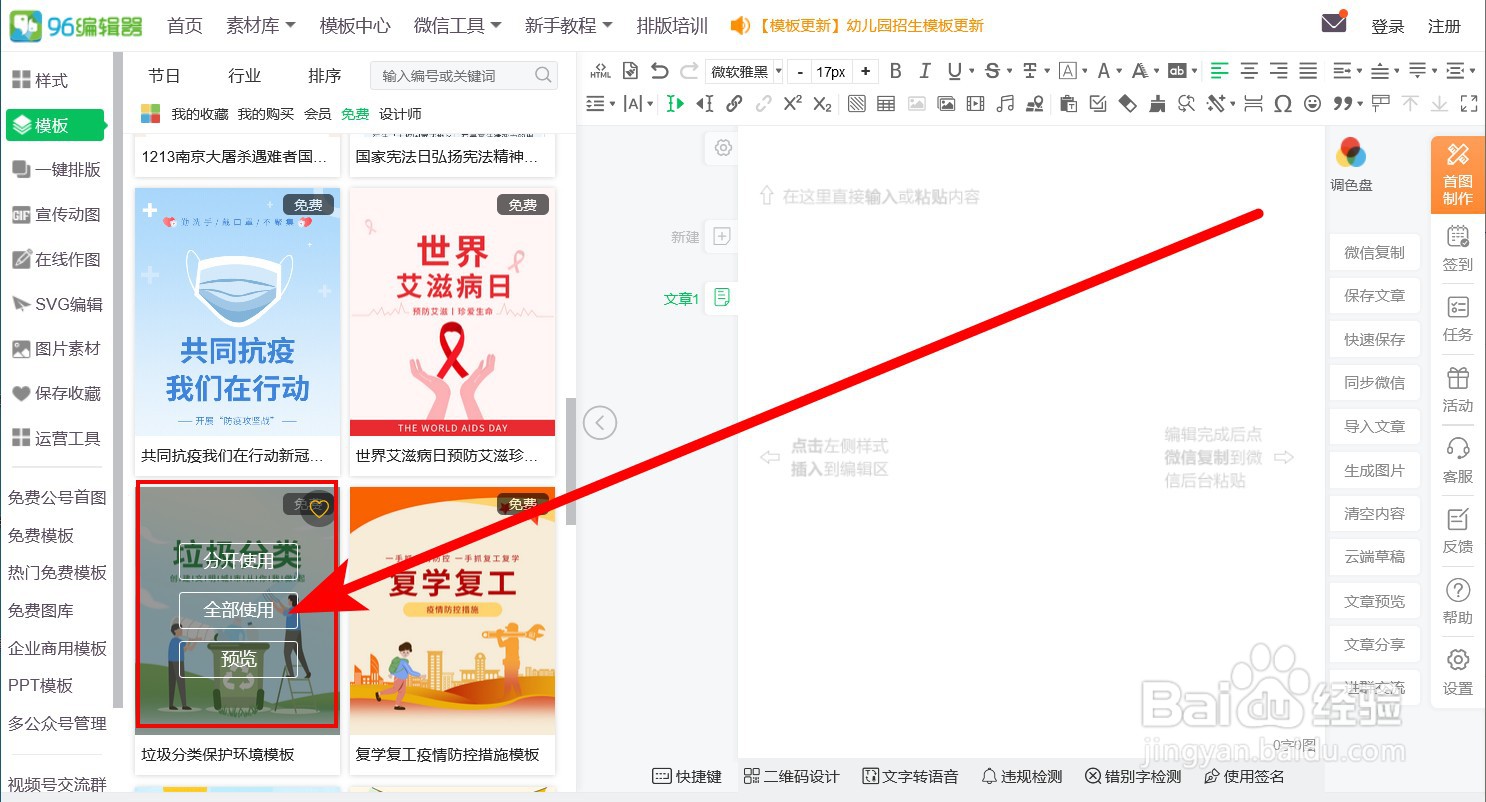Open 素材库 menu in top navigation
This screenshot has width=1486, height=802.
coord(261,26)
